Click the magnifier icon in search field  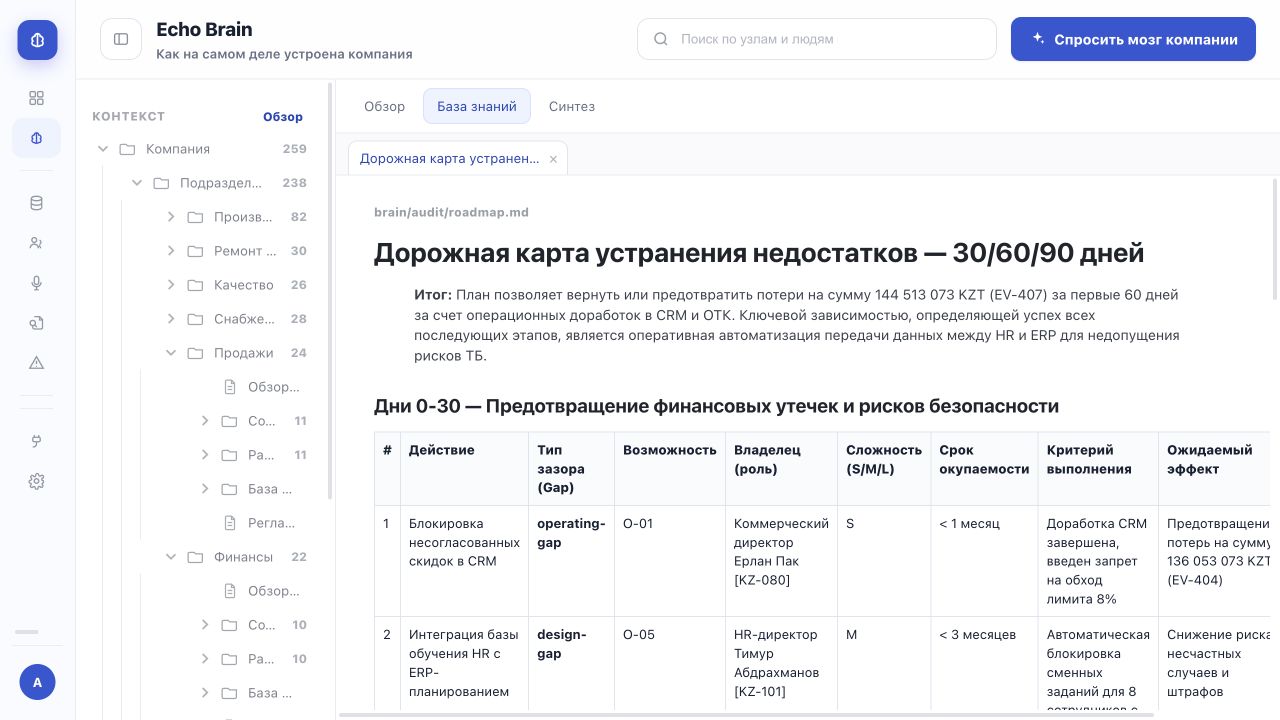pos(661,39)
